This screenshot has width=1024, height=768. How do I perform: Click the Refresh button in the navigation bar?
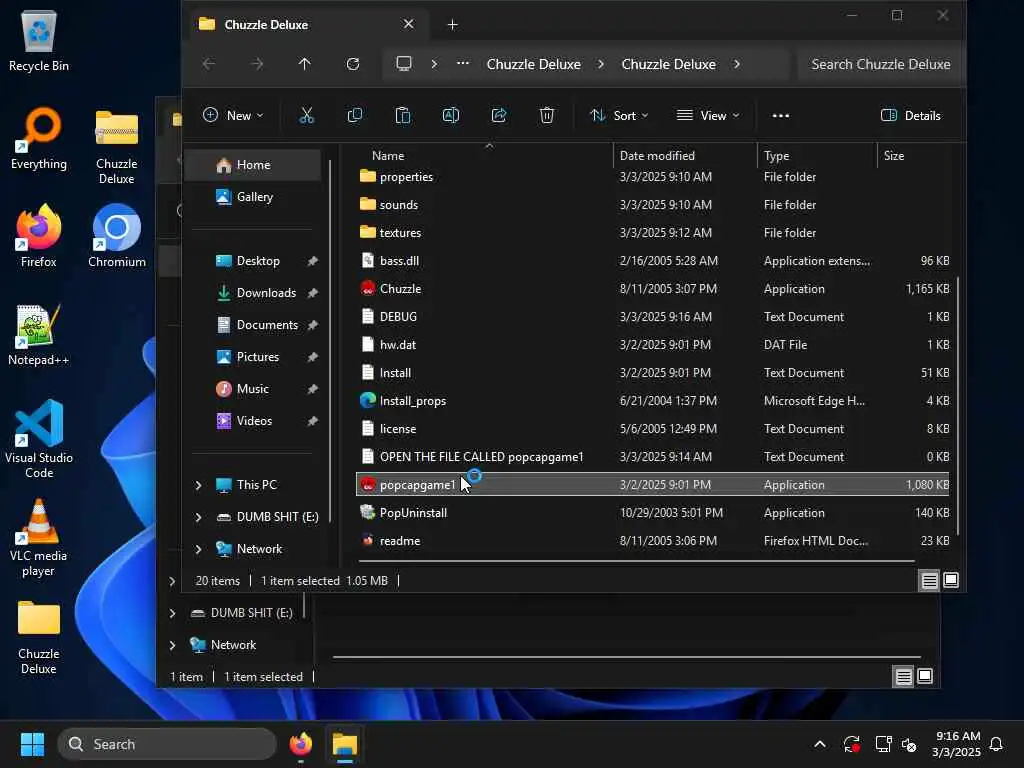tap(353, 64)
